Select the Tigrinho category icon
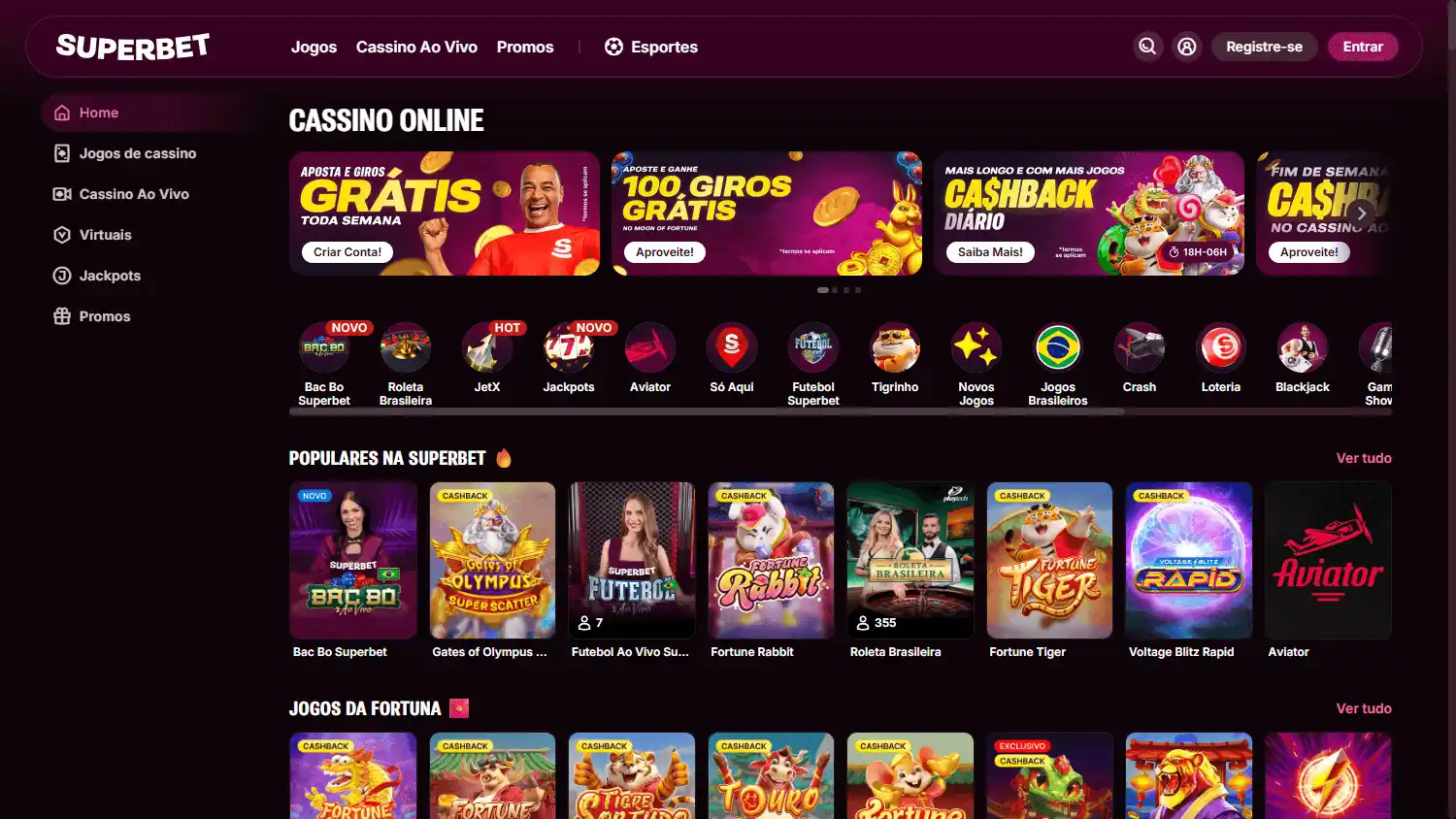The width and height of the screenshot is (1456, 819). click(x=895, y=347)
